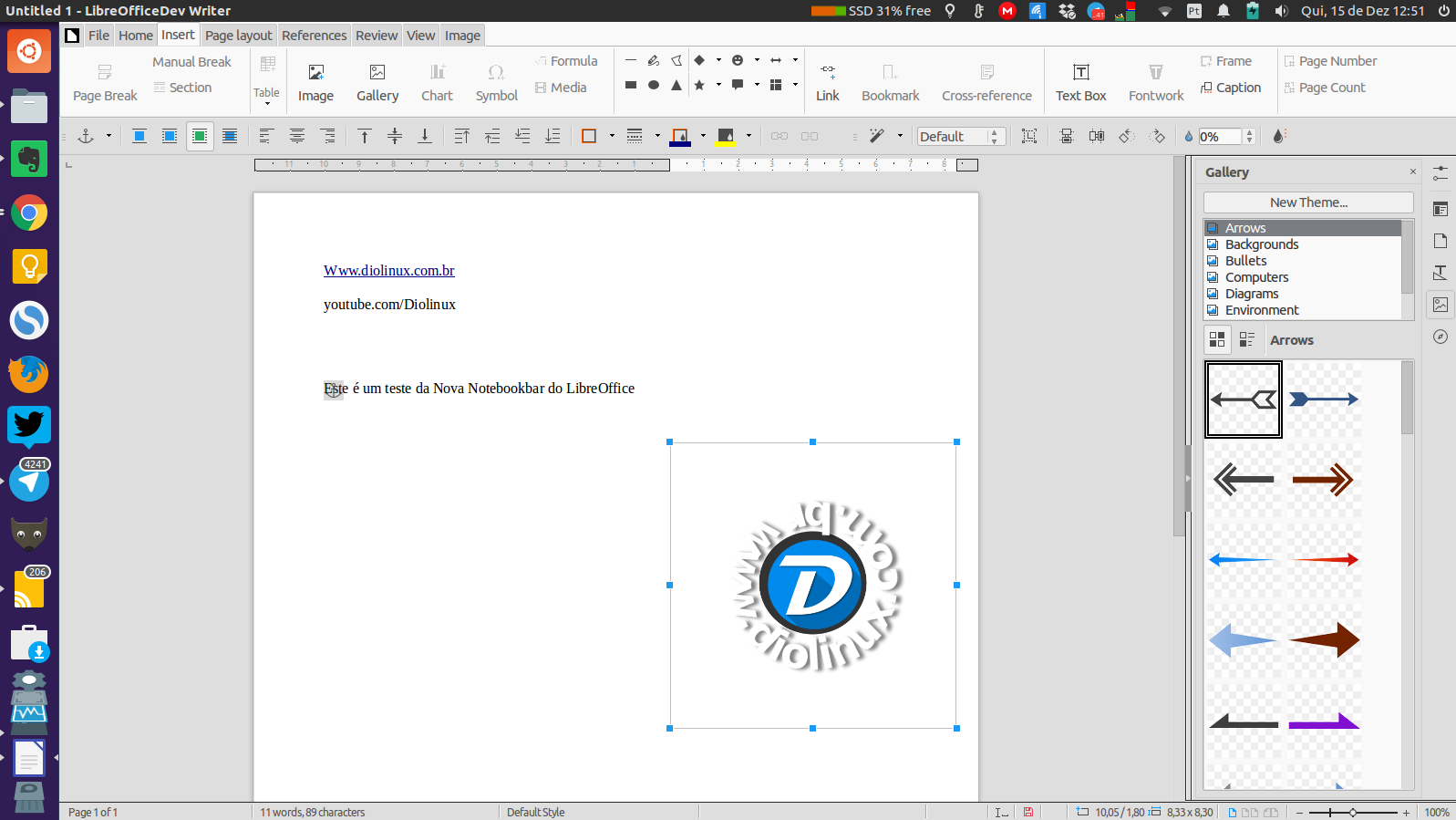The width and height of the screenshot is (1456, 820).
Task: Insert a Frame
Action: point(1226,61)
